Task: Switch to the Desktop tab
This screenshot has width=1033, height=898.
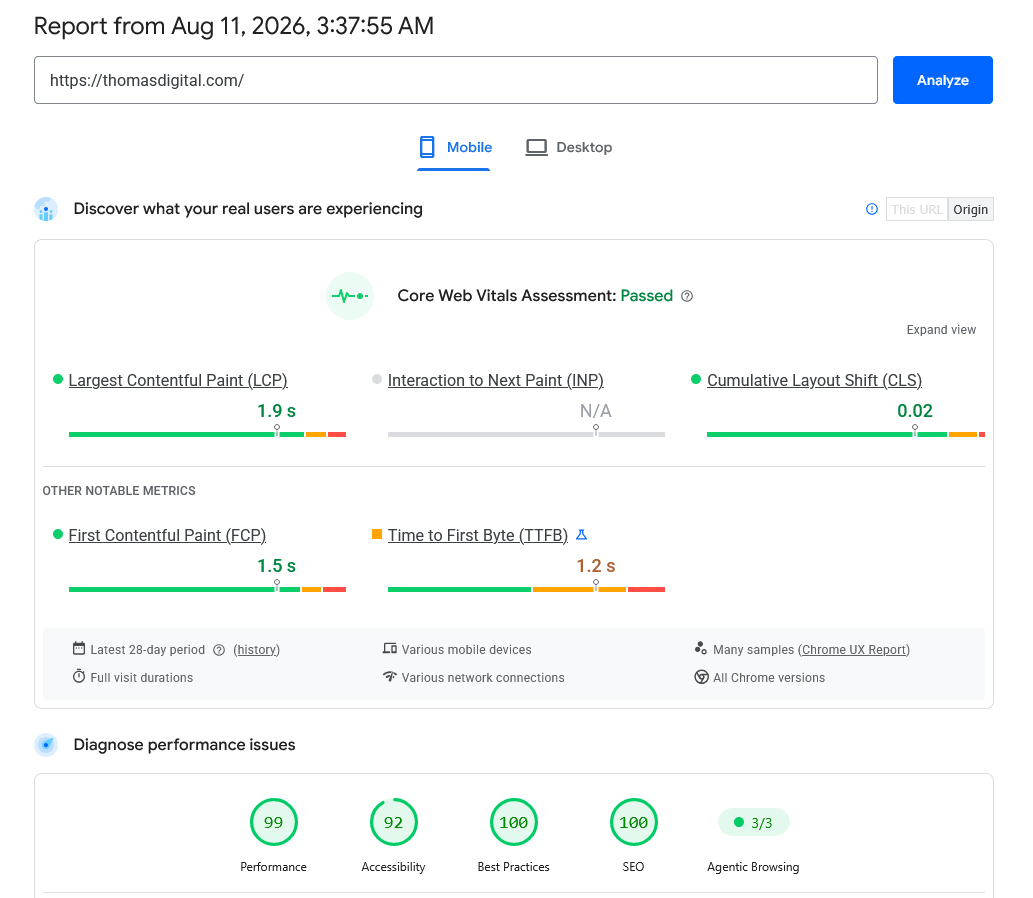Action: [x=569, y=147]
